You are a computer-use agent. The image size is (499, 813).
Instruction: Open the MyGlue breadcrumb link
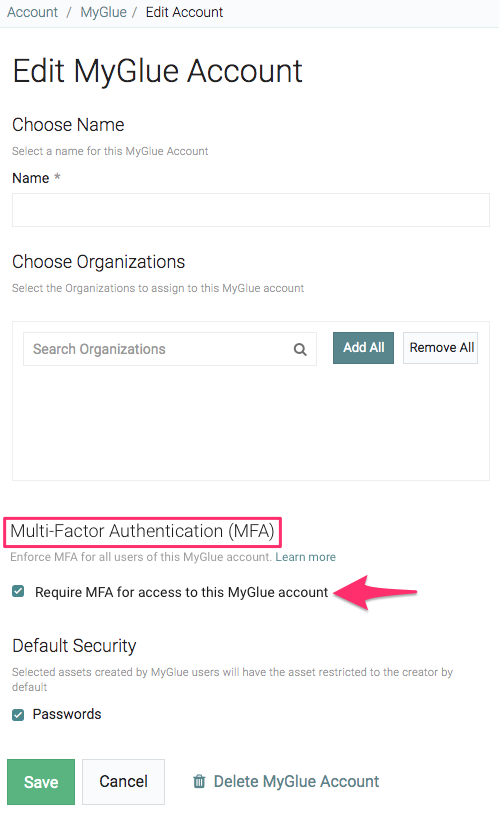point(103,12)
